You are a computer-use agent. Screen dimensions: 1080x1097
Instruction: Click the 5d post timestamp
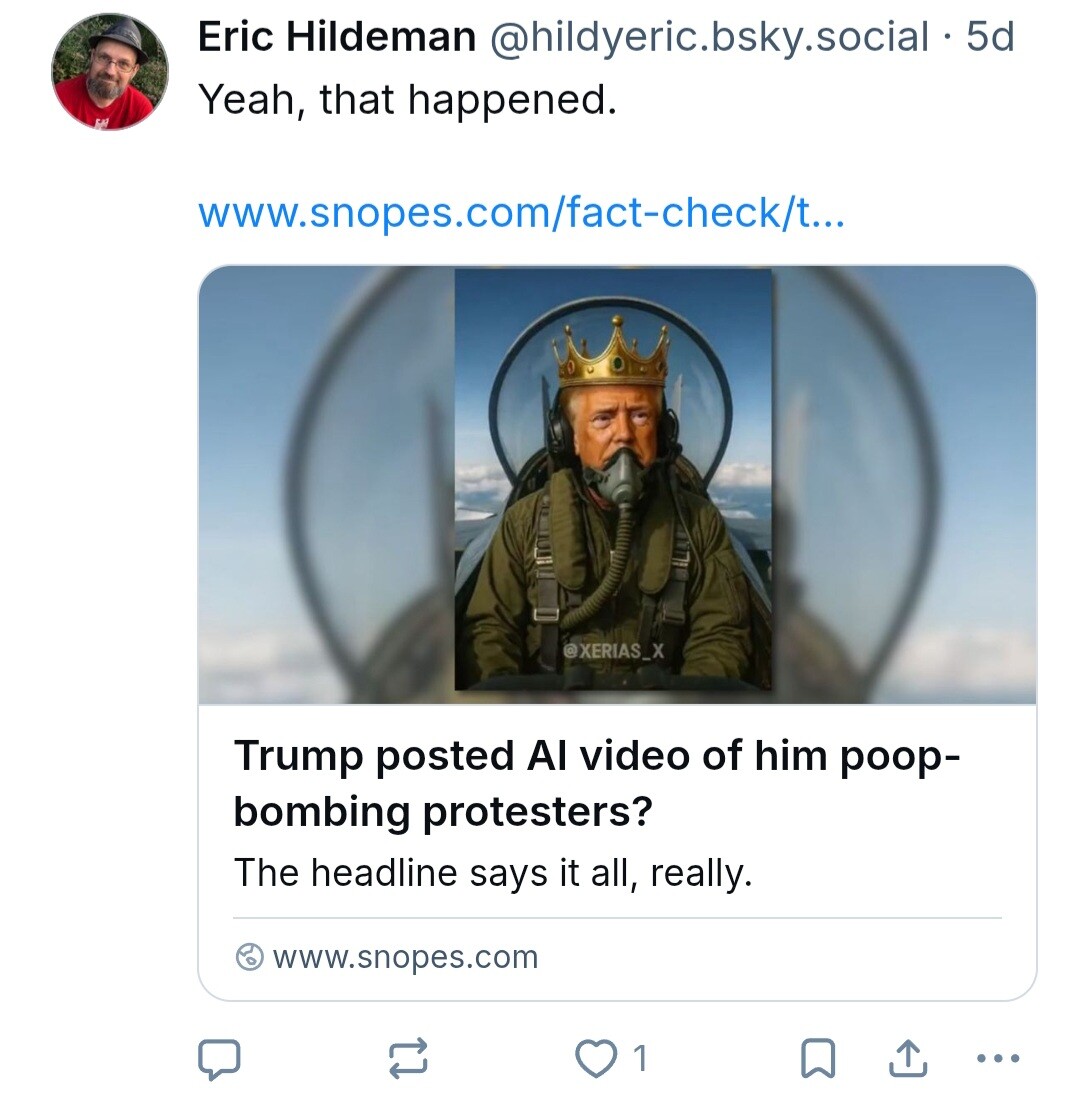(x=990, y=38)
